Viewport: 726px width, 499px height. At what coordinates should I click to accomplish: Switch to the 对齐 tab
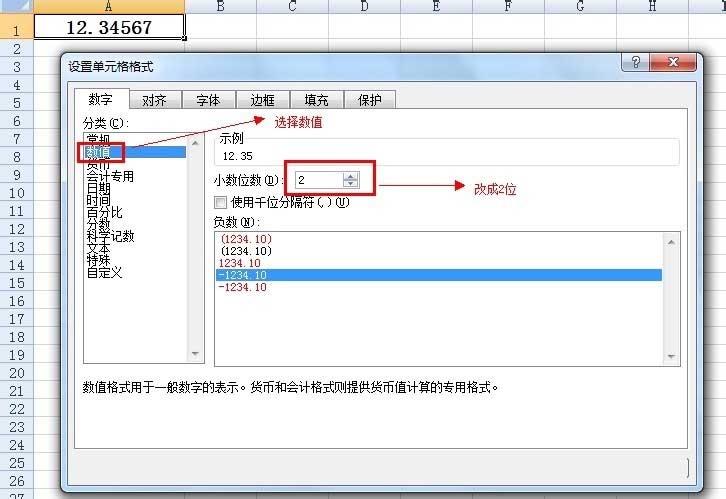click(154, 100)
